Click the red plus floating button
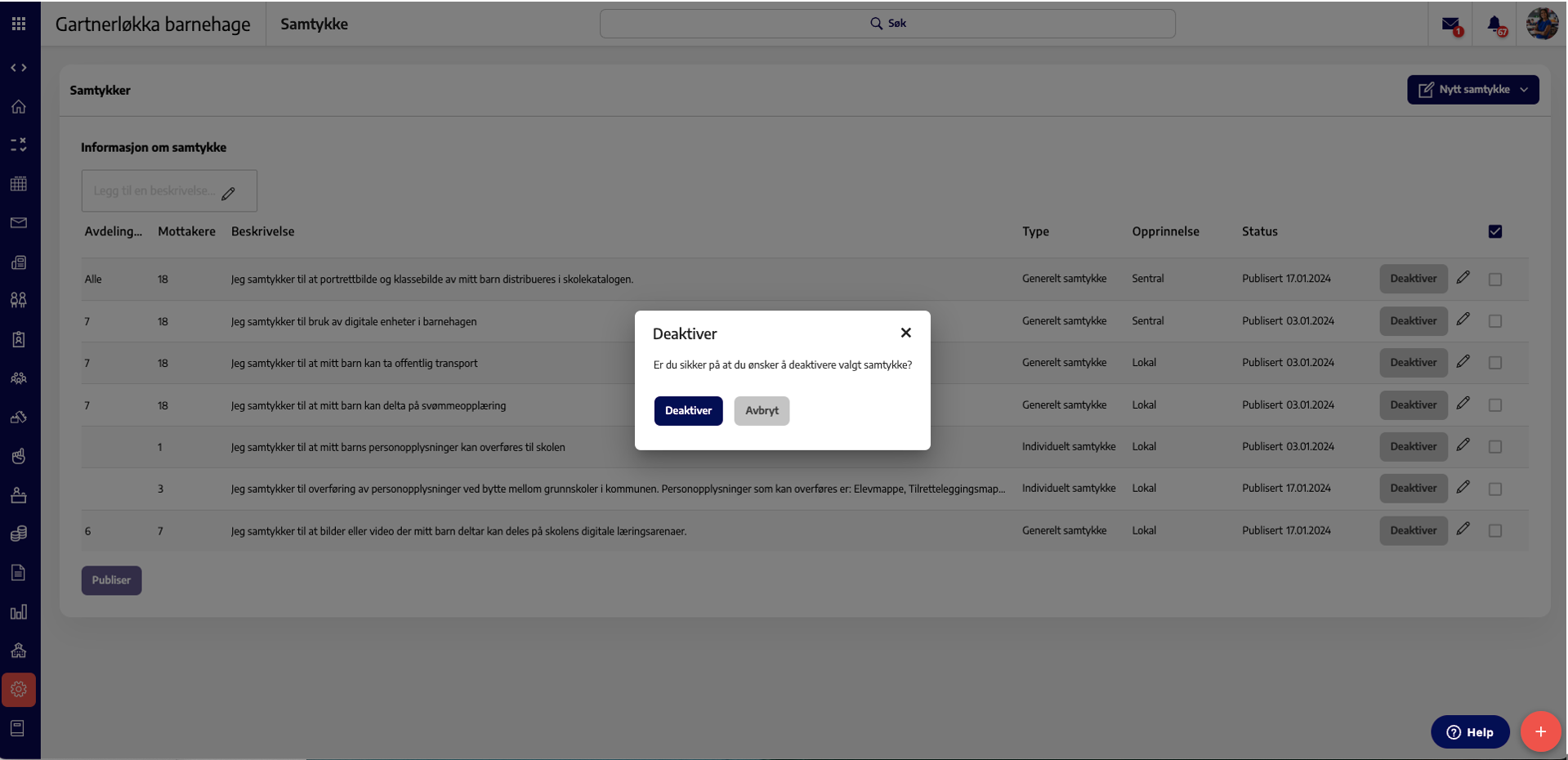Viewport: 1568px width, 760px height. (x=1540, y=731)
